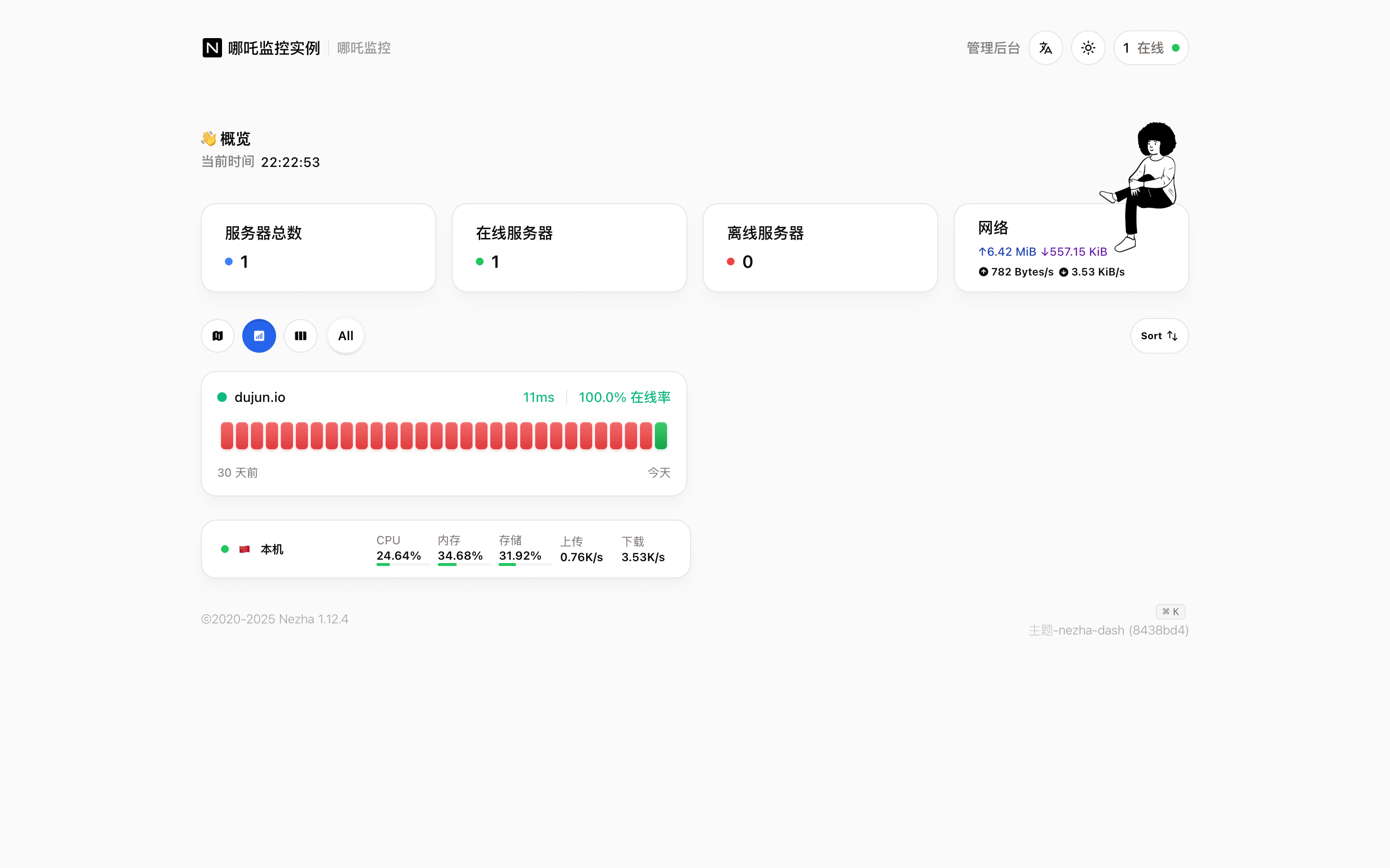Viewport: 1390px width, 868px height.
Task: Toggle the light/dark theme sun icon
Action: click(1087, 48)
